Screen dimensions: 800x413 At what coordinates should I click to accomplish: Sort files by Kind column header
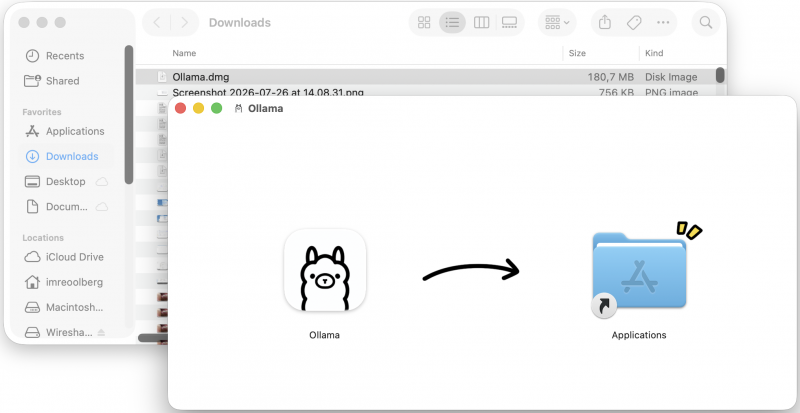(x=654, y=53)
